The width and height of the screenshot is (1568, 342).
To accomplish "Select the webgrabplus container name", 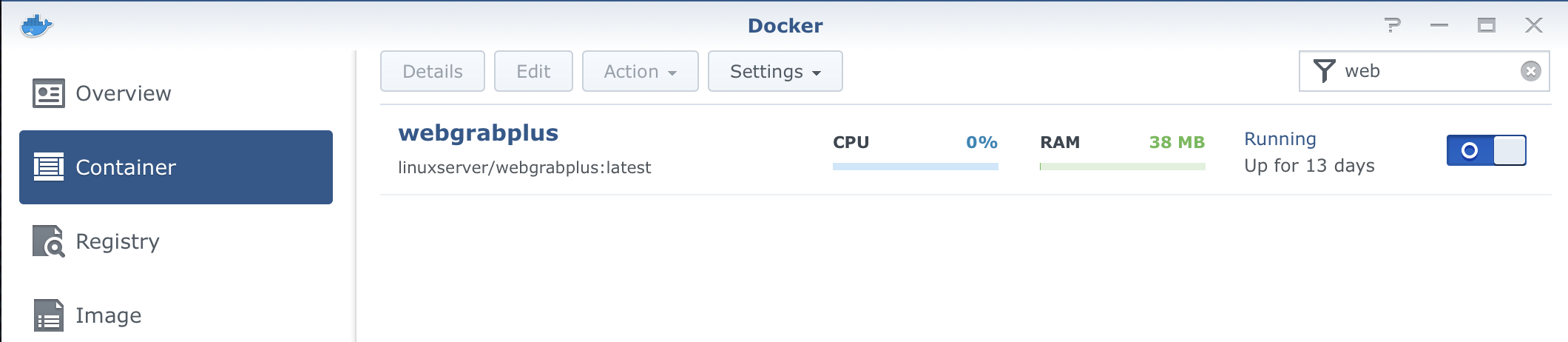I will [x=479, y=133].
